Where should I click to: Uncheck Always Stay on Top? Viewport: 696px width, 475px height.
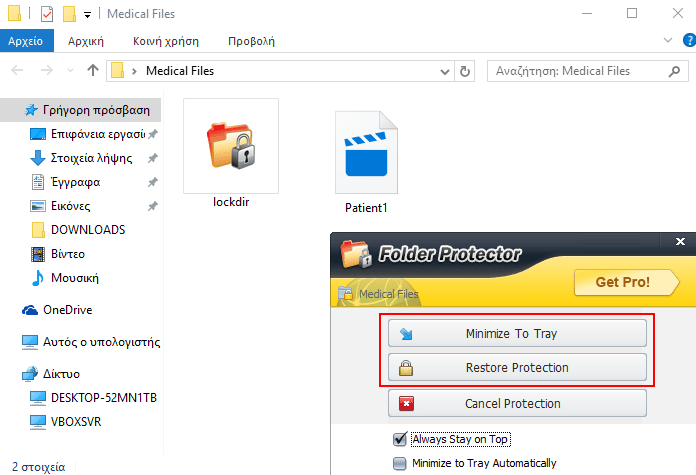(400, 439)
